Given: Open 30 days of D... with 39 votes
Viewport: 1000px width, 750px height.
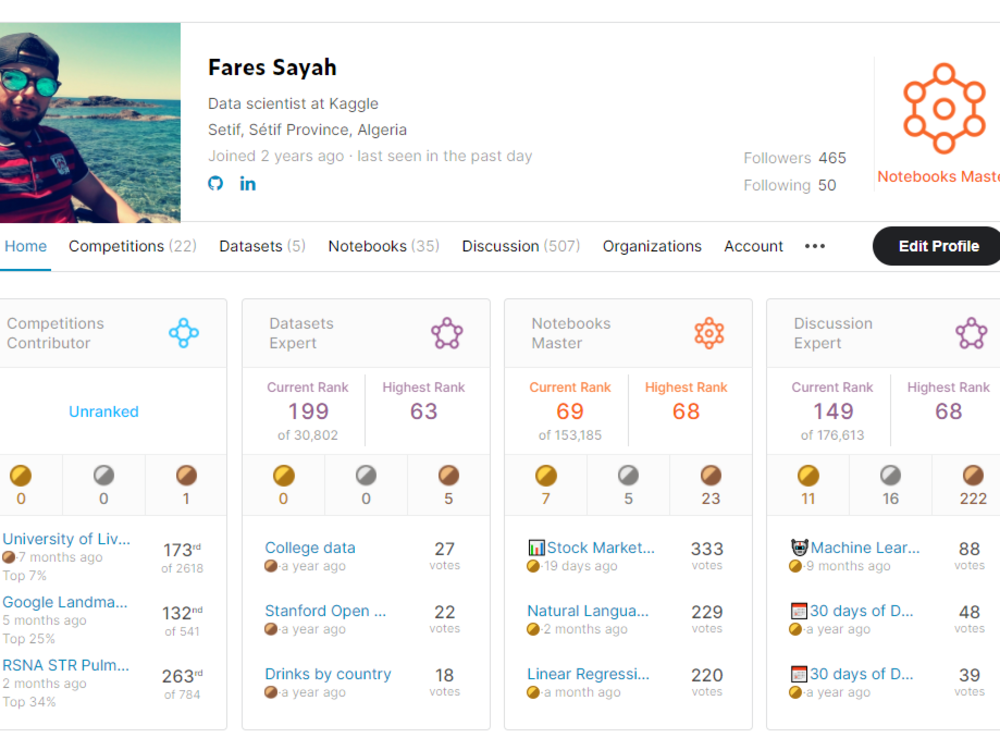Looking at the screenshot, I should tap(862, 674).
